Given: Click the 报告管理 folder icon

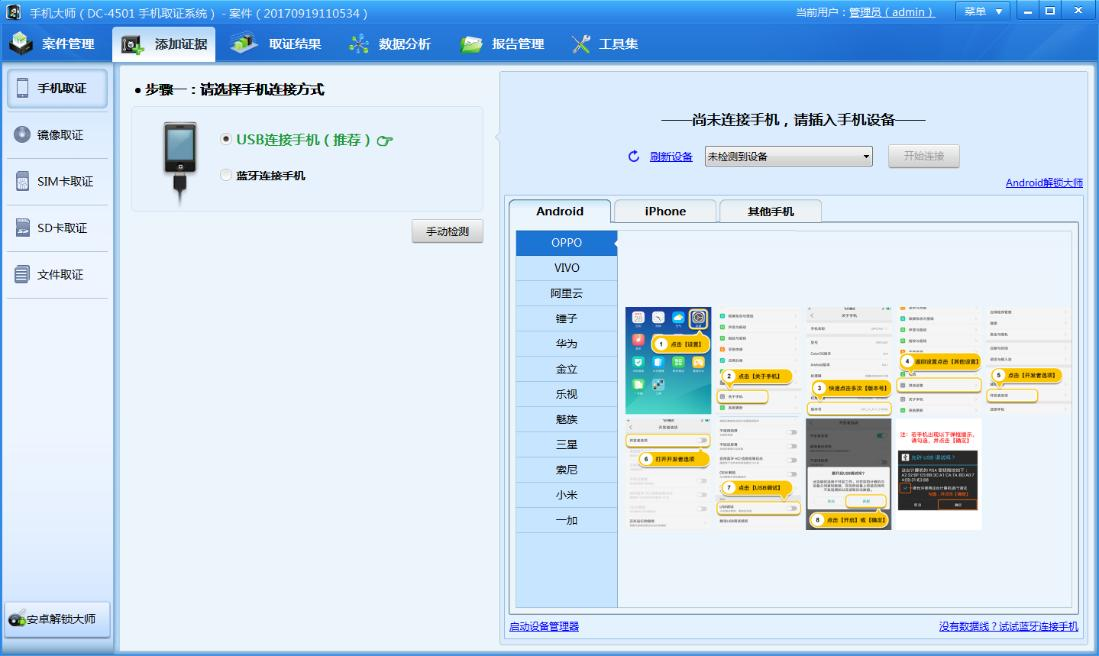Looking at the screenshot, I should [472, 44].
